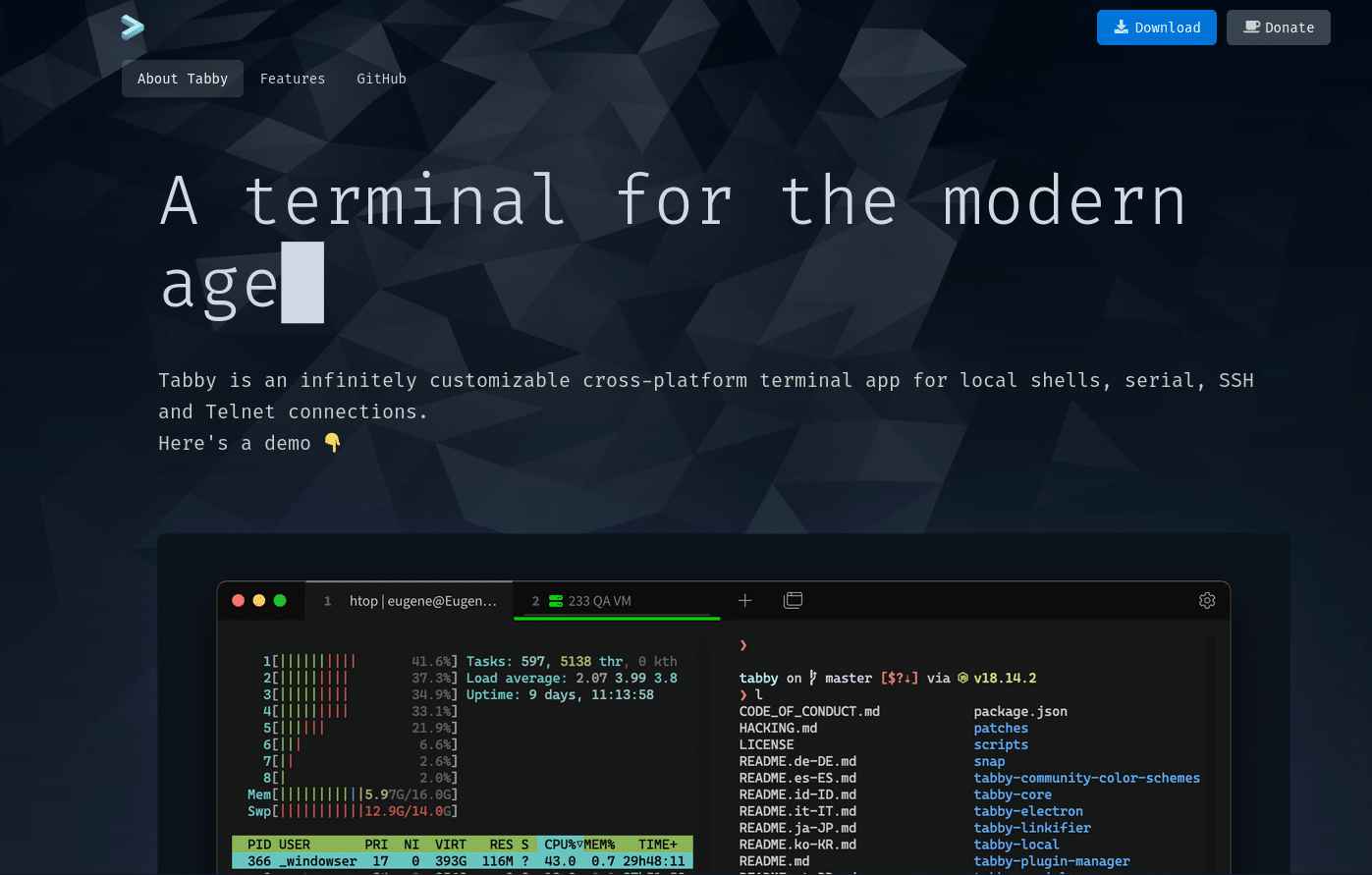
Task: Click "tabby-local" directory name
Action: pos(1016,845)
